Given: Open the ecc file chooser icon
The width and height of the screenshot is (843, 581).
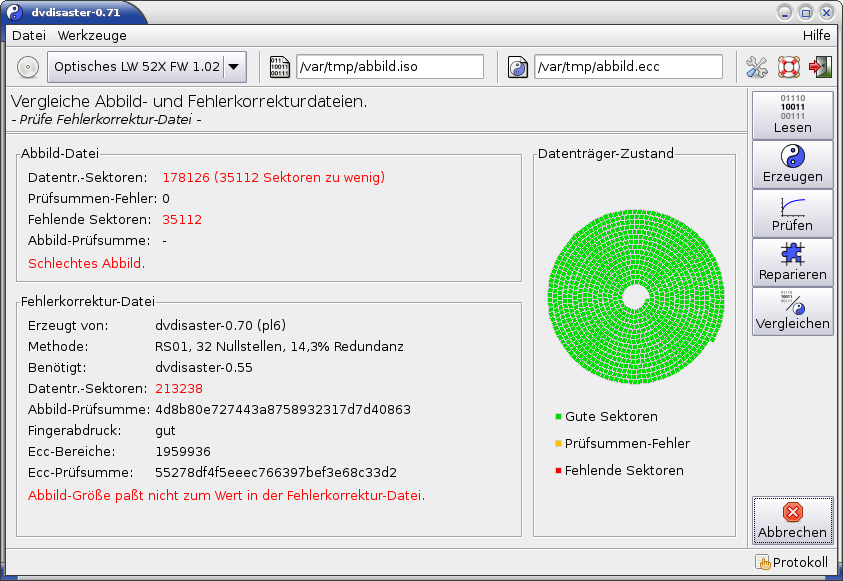Looking at the screenshot, I should click(518, 67).
